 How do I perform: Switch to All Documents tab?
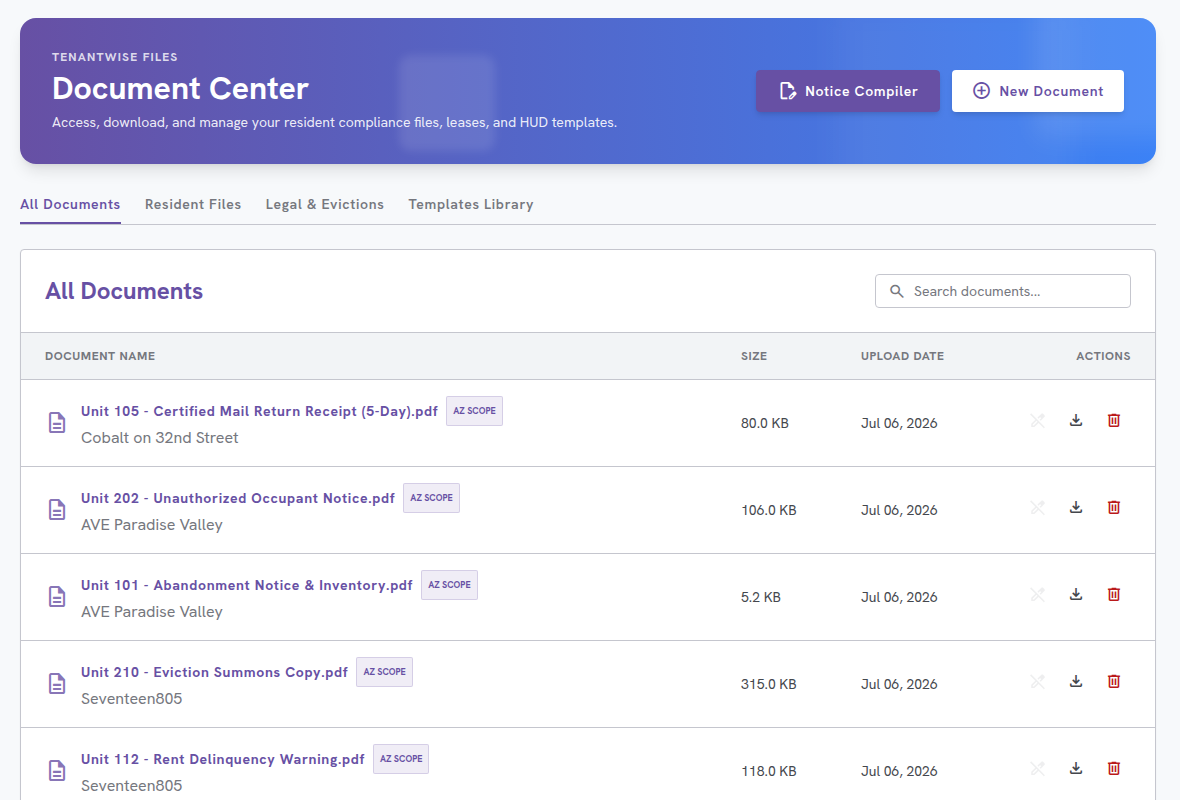tap(70, 205)
